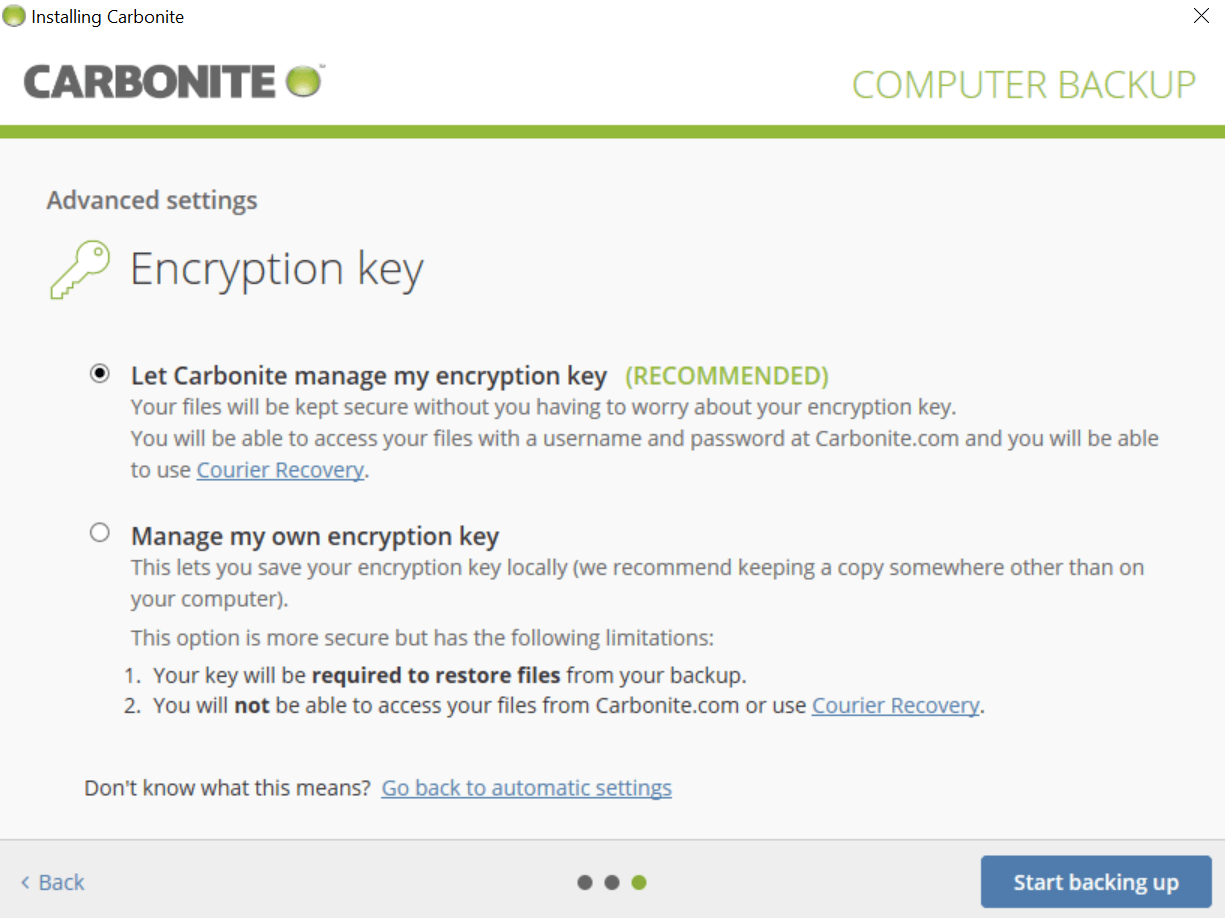Click the back chevron arrow beside Back
The image size is (1225, 918).
coord(24,882)
